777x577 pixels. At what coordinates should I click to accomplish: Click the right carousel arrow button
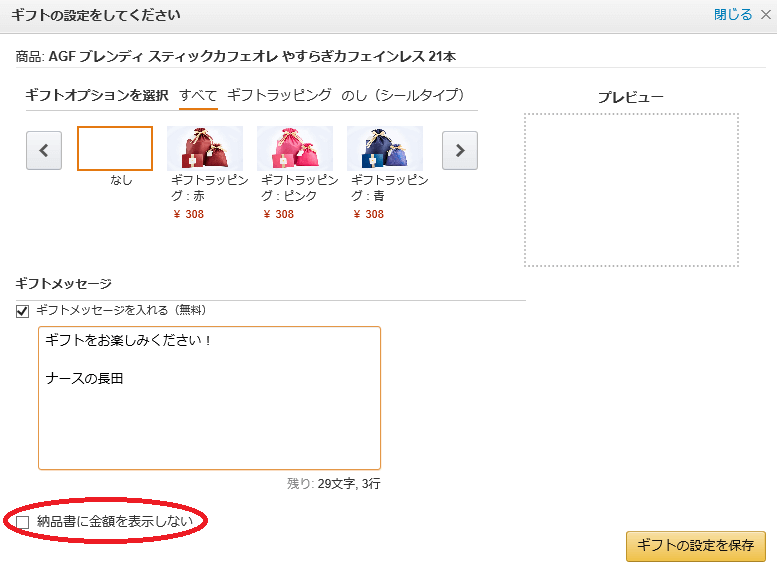pyautogui.click(x=459, y=150)
